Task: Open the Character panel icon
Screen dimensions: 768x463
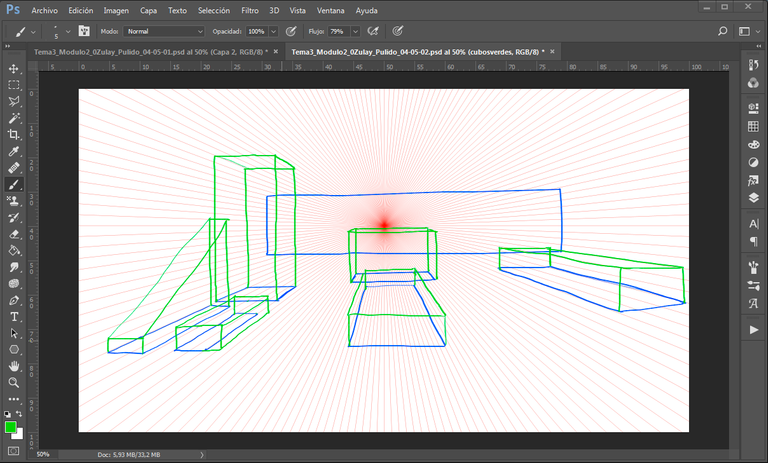Action: [x=754, y=224]
